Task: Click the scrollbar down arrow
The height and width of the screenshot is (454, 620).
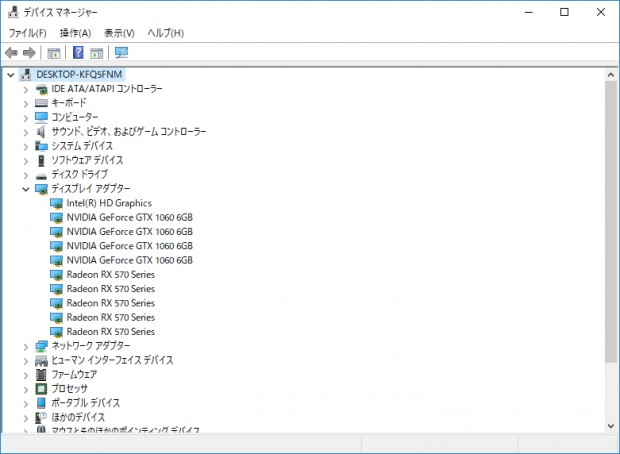Action: 611,426
